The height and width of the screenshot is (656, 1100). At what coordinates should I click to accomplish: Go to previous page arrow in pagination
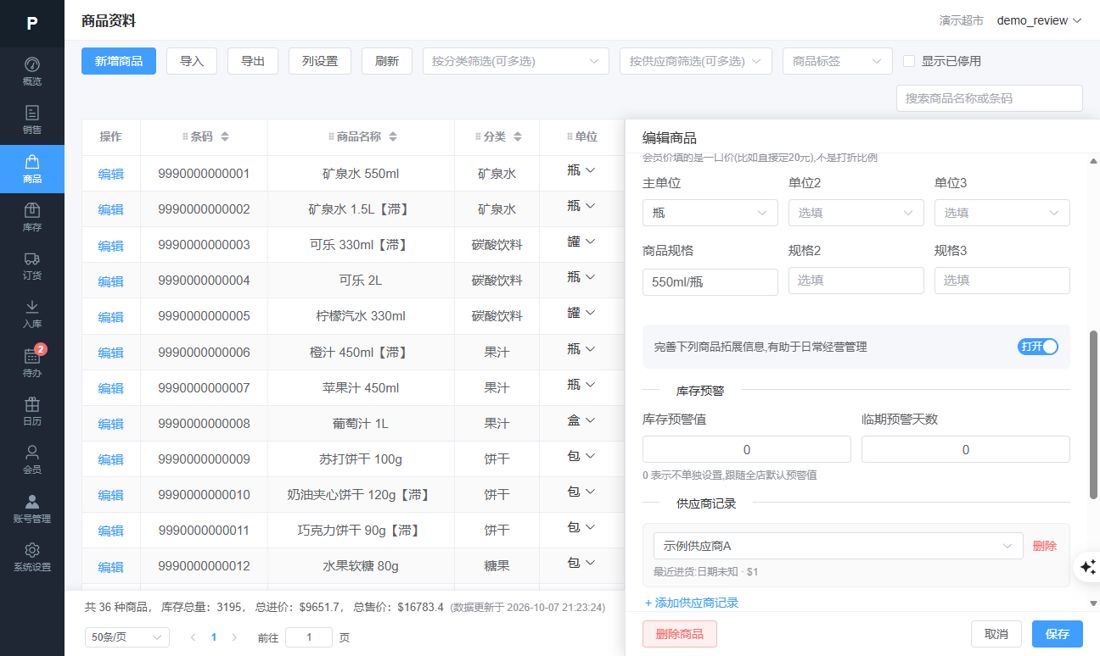[x=193, y=637]
